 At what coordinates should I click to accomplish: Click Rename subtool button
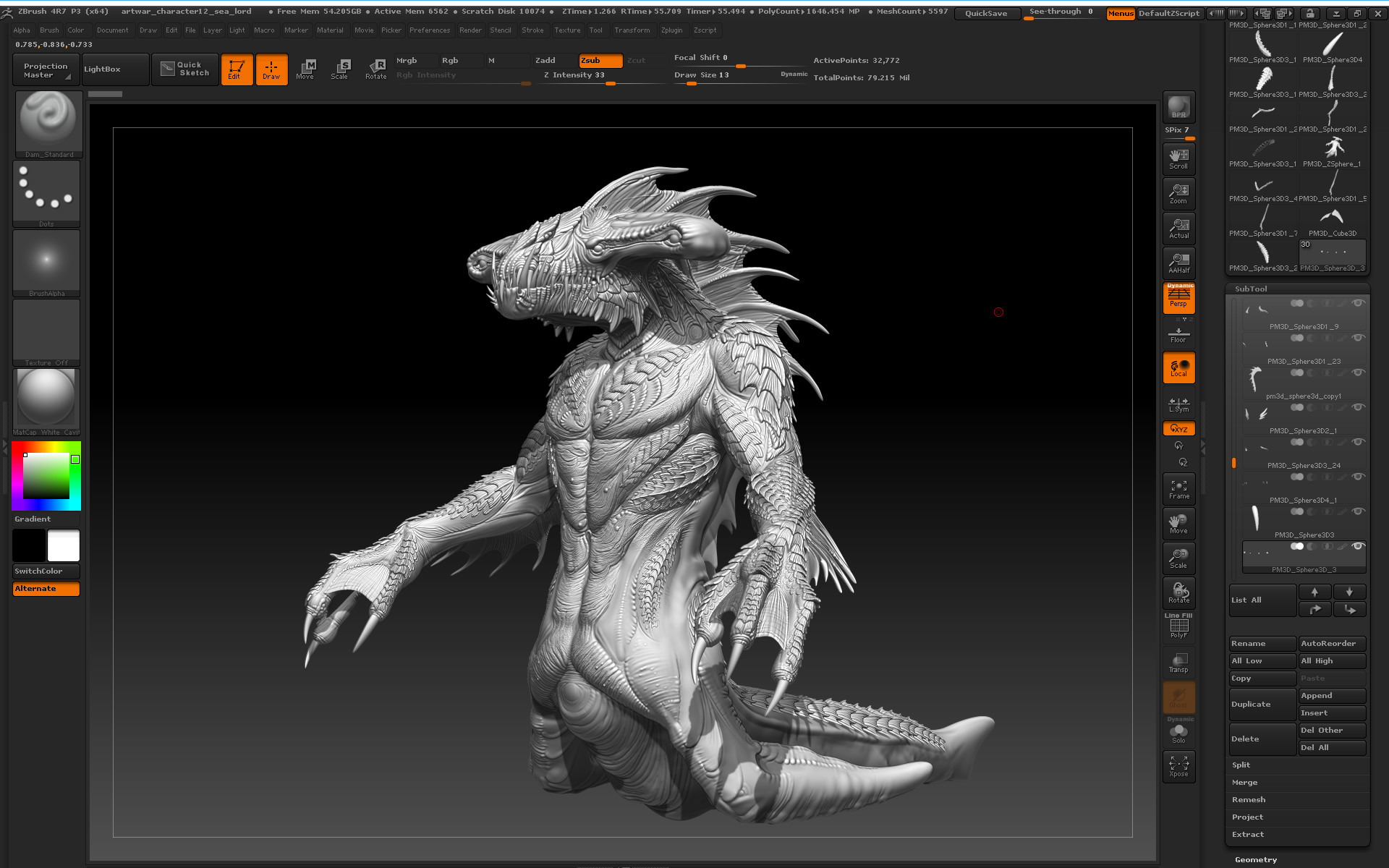[1262, 643]
